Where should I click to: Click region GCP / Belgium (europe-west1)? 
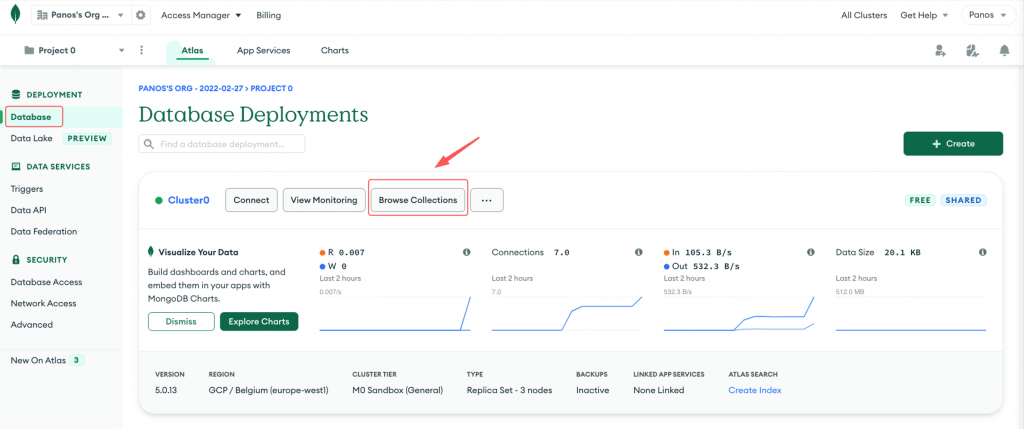coord(268,390)
